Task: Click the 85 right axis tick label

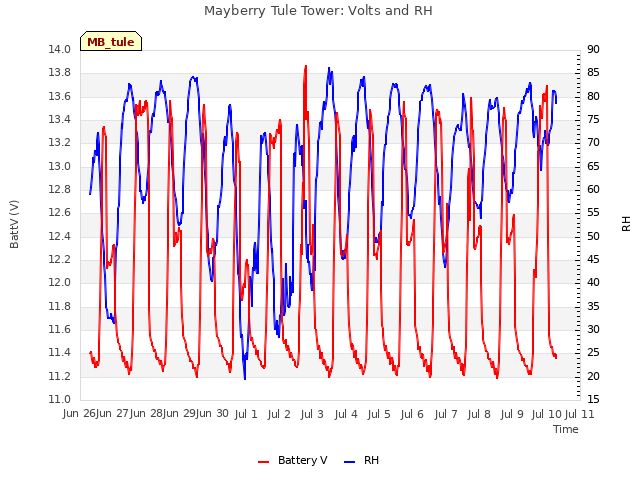Action: pyautogui.click(x=593, y=73)
